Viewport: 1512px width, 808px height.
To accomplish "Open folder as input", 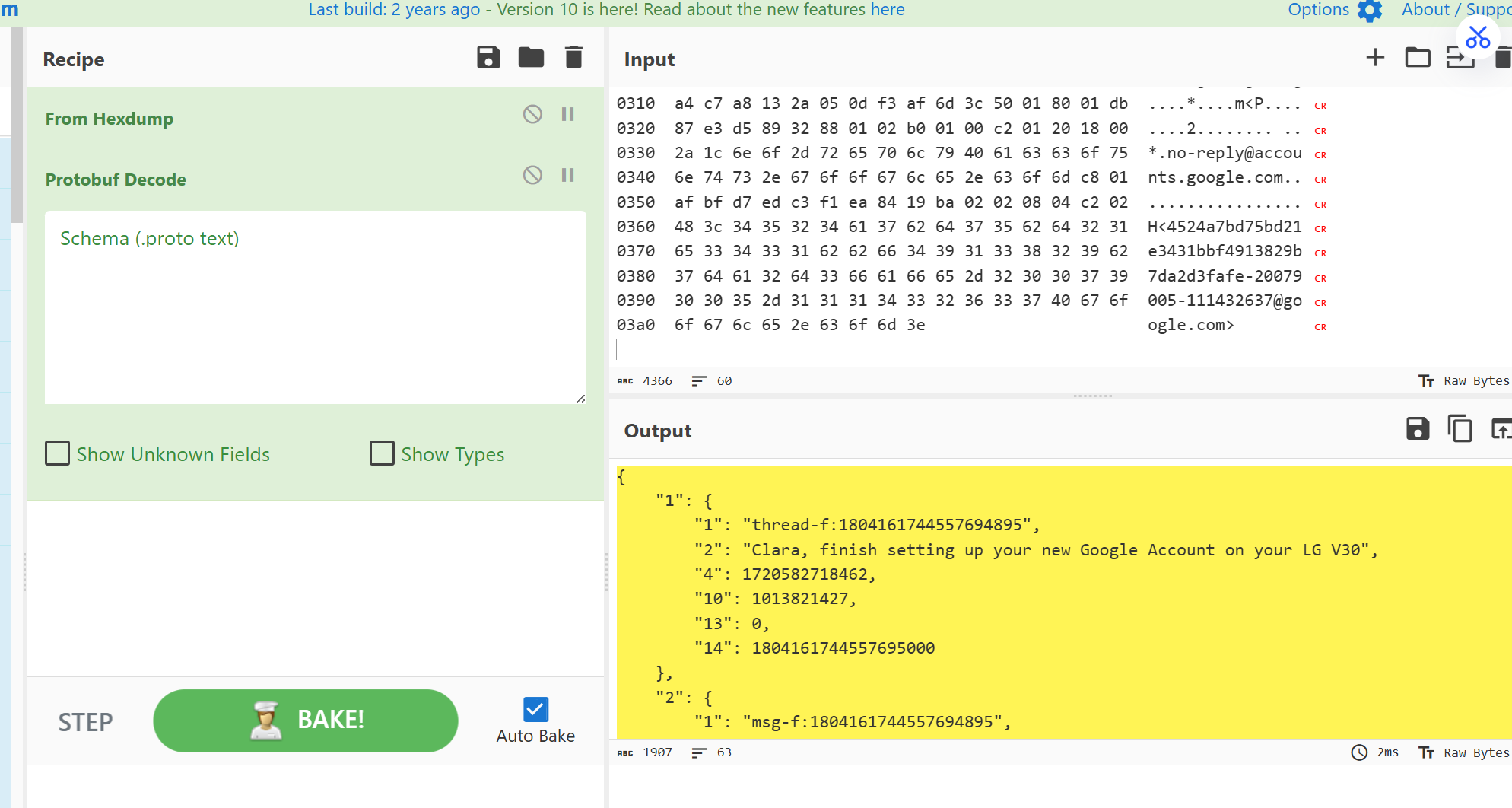I will pos(1418,58).
